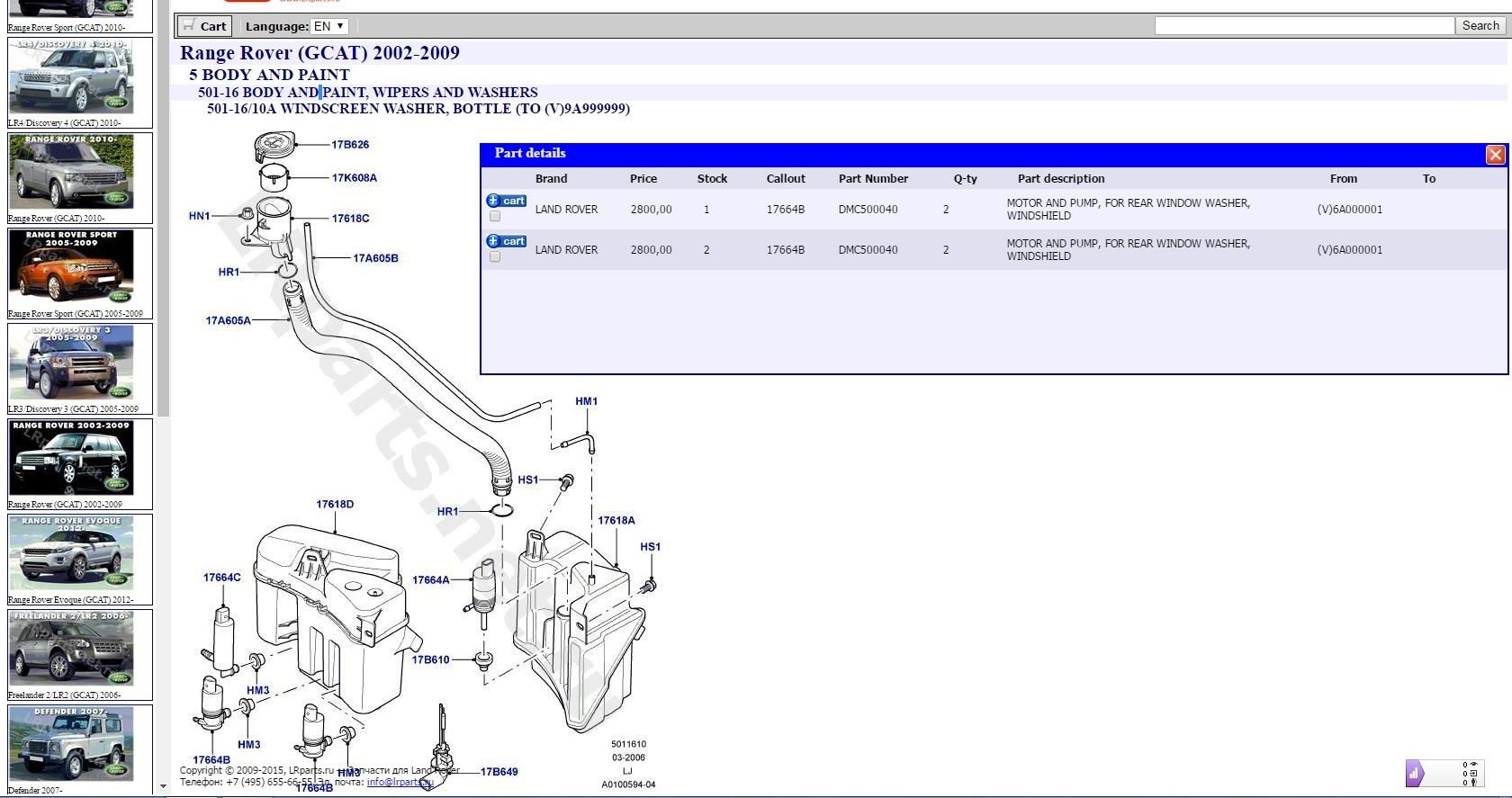Click callout 17K608A in diagram
Image resolution: width=1512 pixels, height=798 pixels.
[x=355, y=177]
